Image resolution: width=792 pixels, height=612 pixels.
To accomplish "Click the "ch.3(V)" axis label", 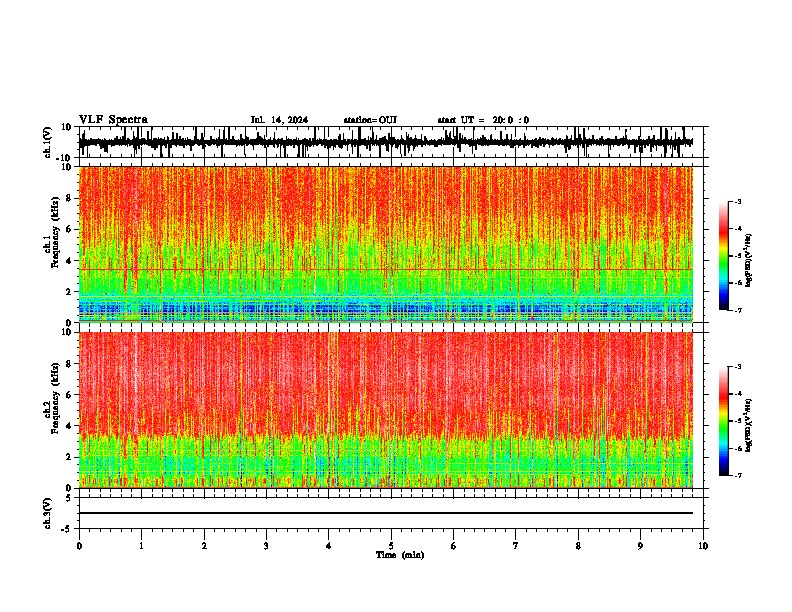I will (48, 513).
